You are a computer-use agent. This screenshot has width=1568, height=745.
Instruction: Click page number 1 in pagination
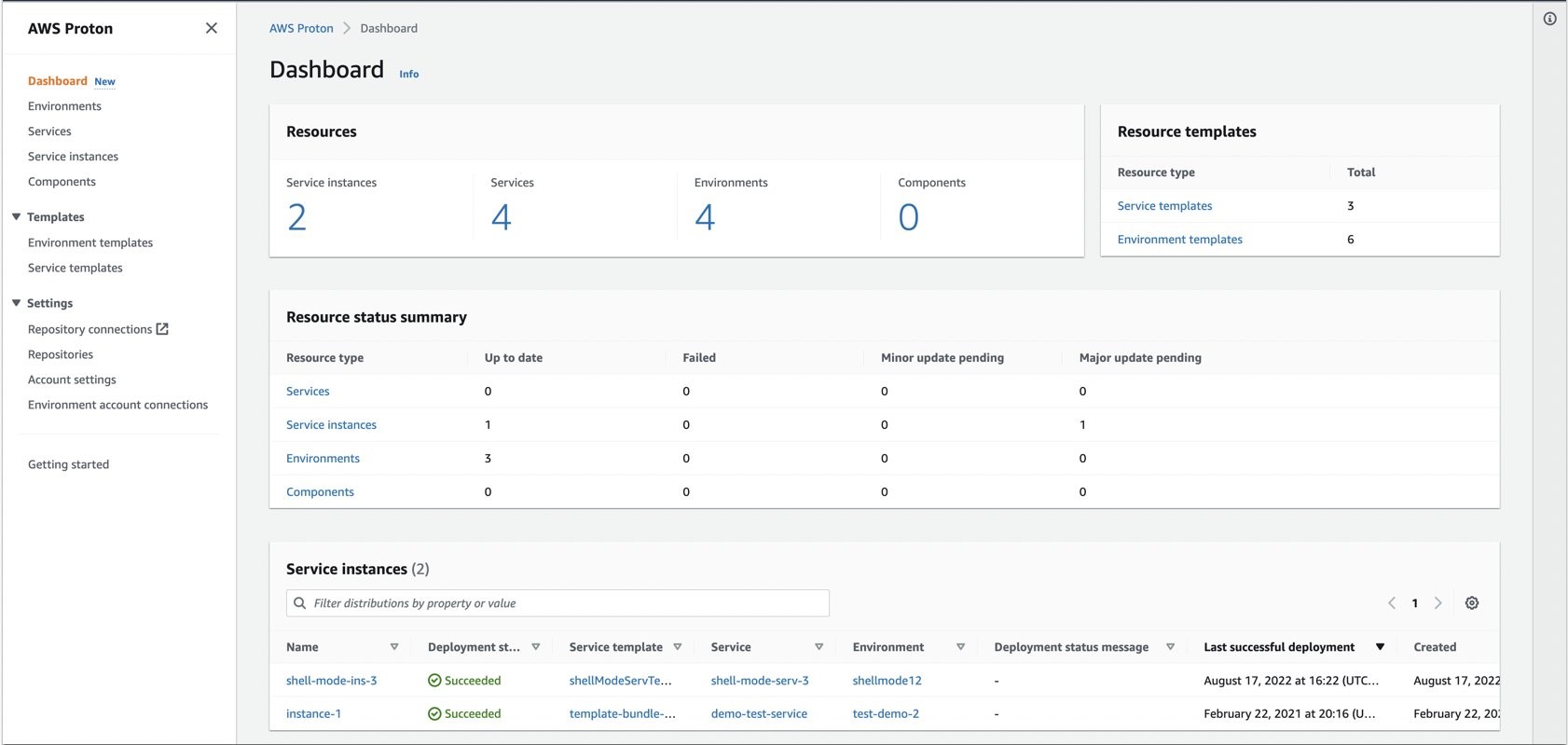click(1415, 603)
